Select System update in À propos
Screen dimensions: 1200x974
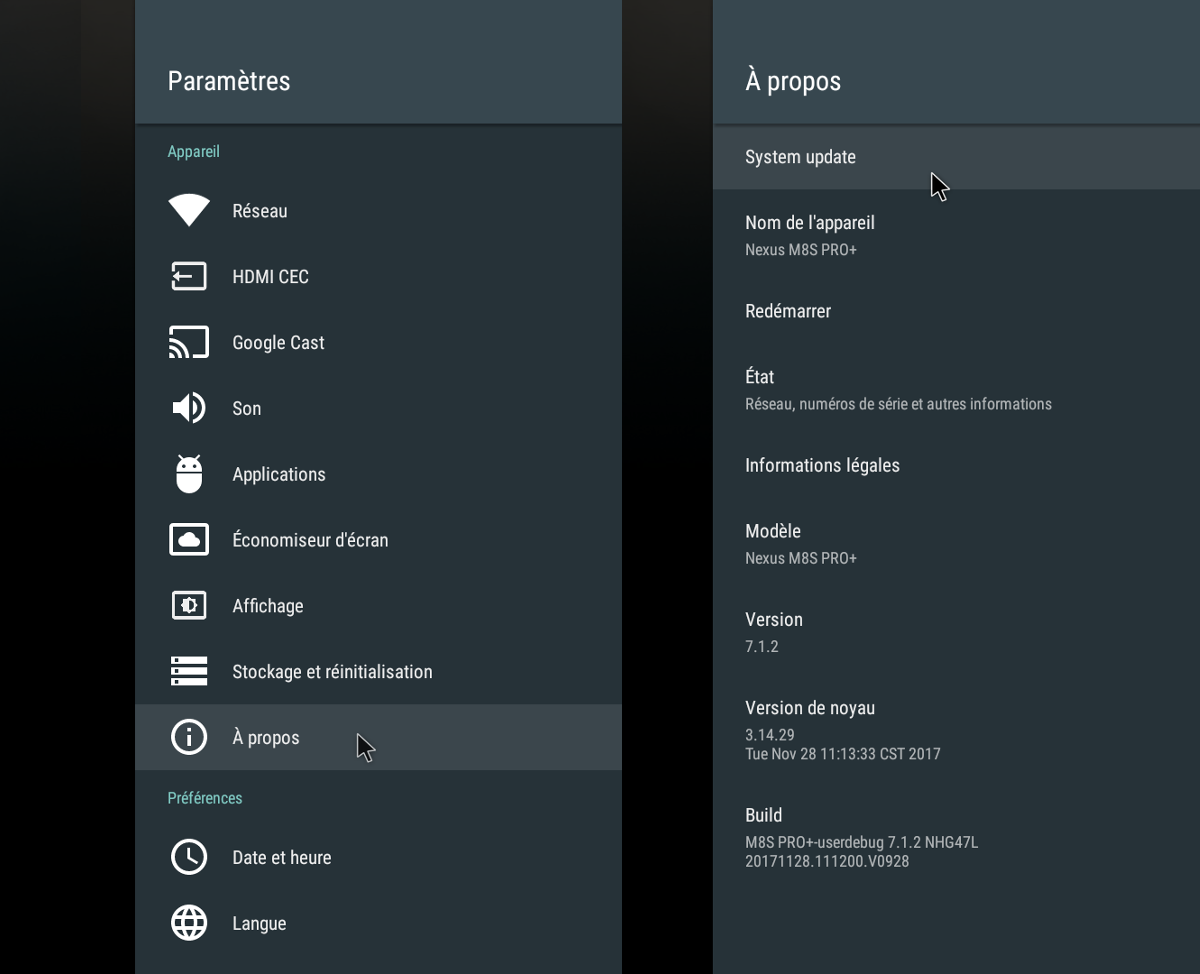[x=956, y=157]
